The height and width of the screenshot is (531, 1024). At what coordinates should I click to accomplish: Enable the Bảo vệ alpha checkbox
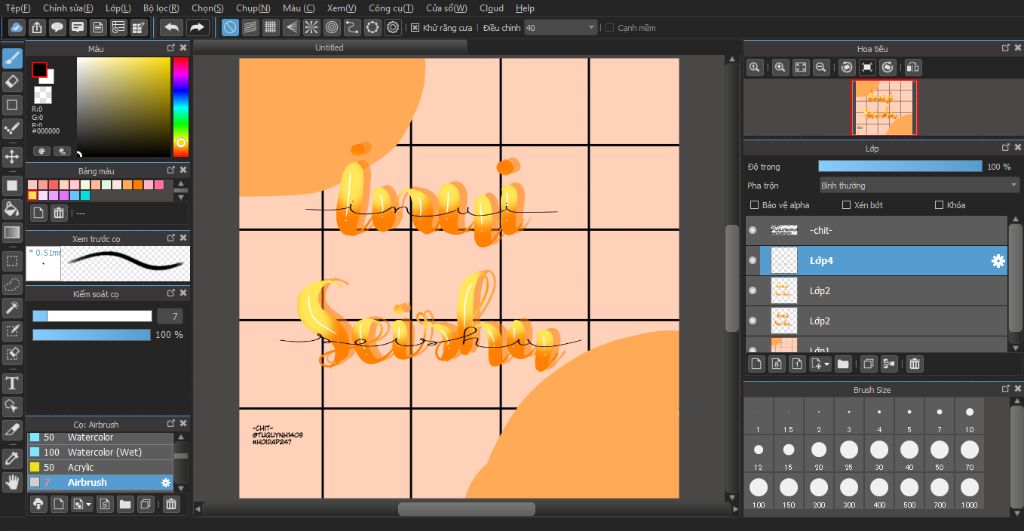point(754,205)
